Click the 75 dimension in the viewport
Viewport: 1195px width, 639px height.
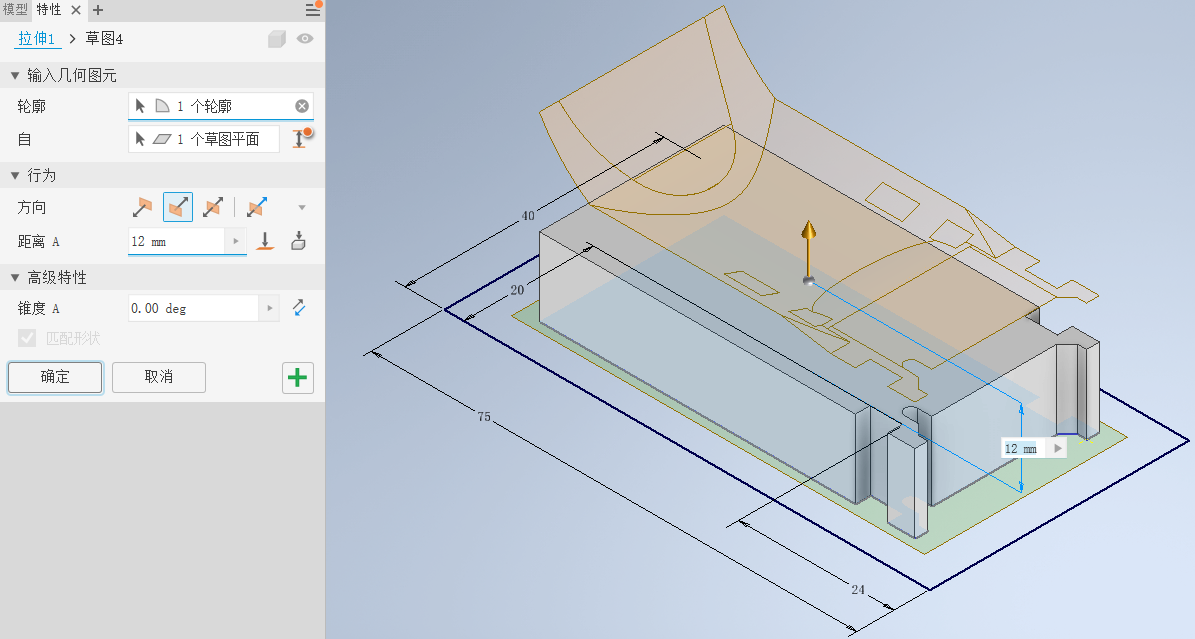(484, 417)
